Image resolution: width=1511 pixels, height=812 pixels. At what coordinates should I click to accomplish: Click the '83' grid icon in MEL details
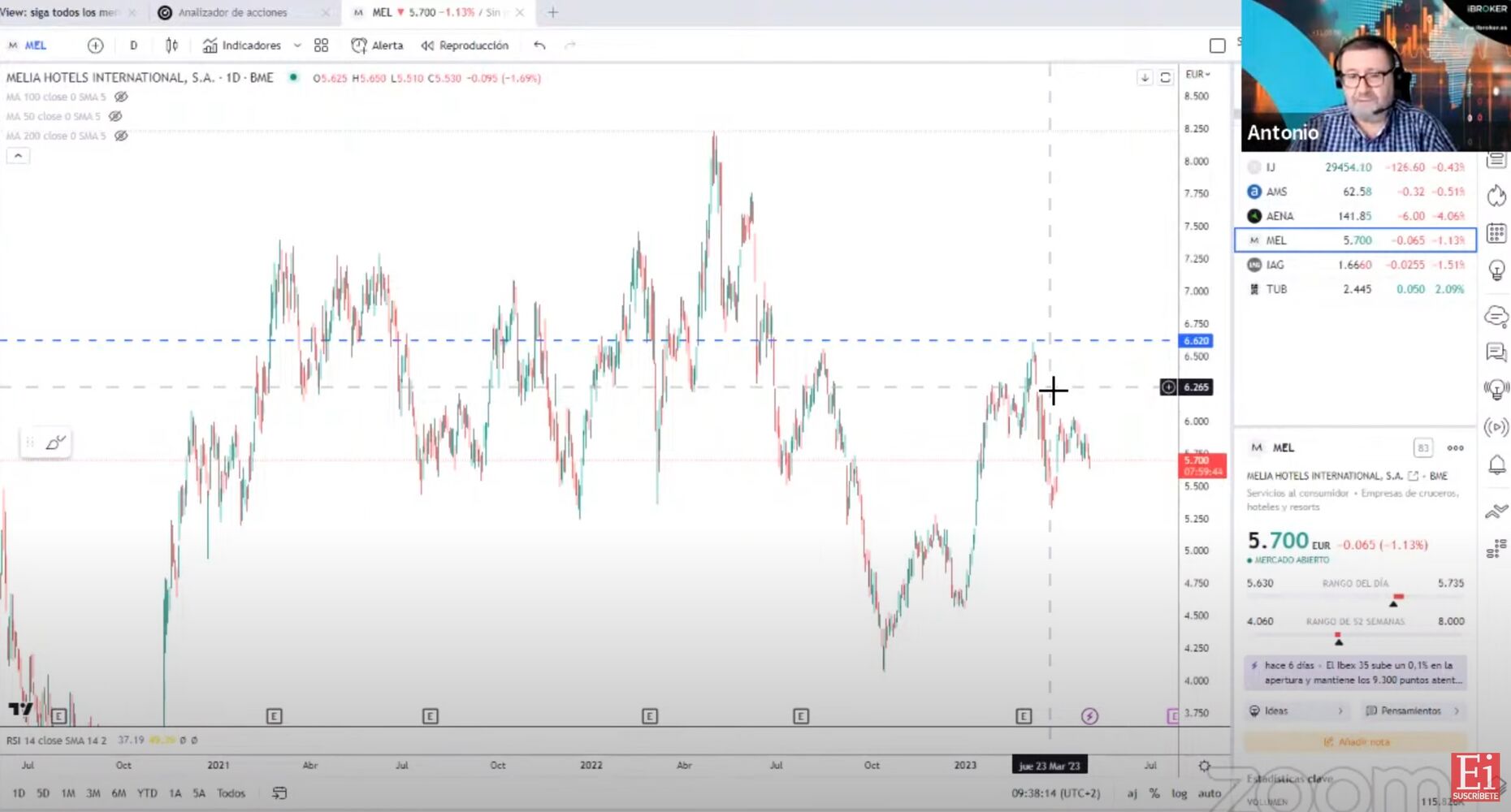[1422, 448]
